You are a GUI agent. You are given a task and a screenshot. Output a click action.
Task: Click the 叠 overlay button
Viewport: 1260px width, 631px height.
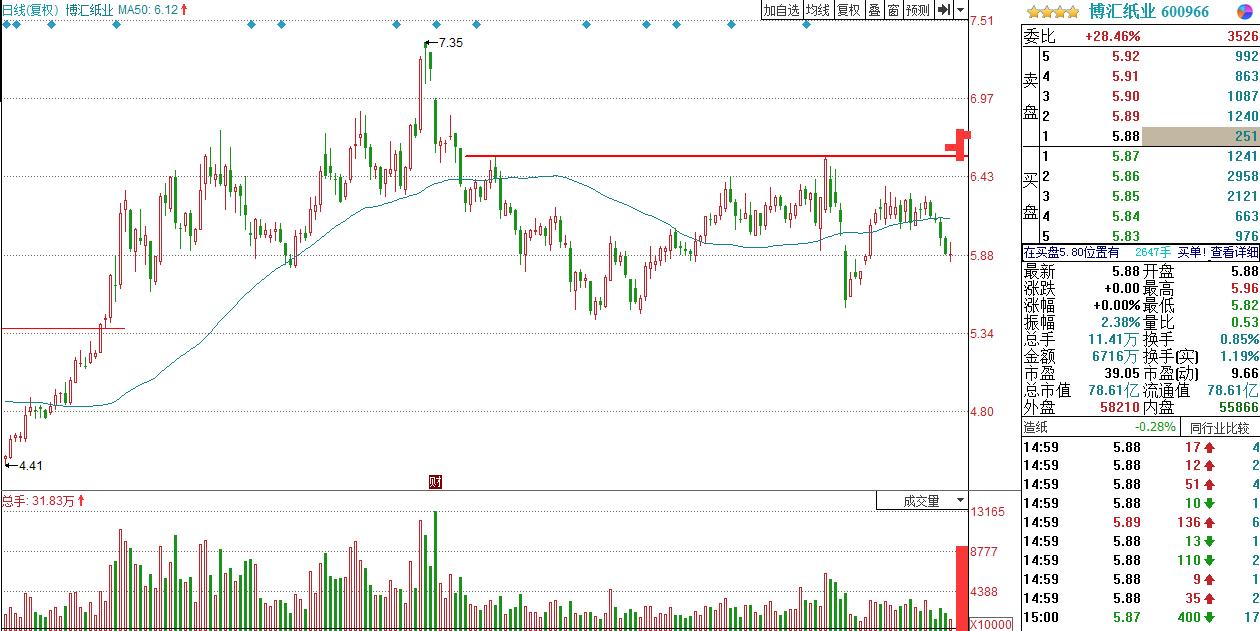tap(873, 10)
